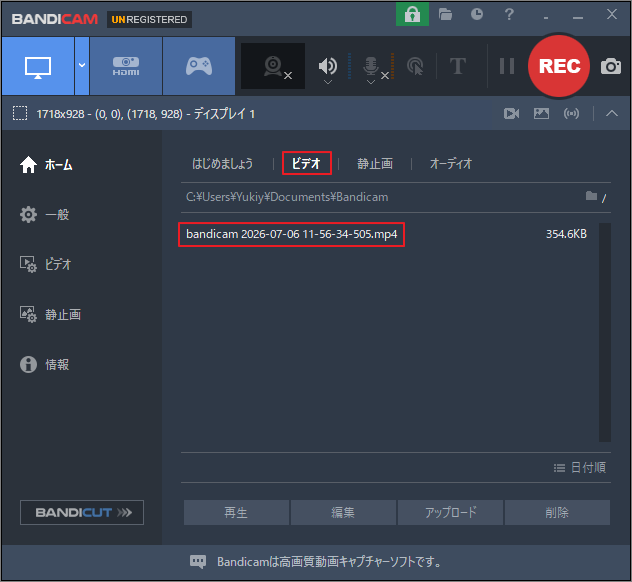Click the 1718x928 display area text

(145, 114)
